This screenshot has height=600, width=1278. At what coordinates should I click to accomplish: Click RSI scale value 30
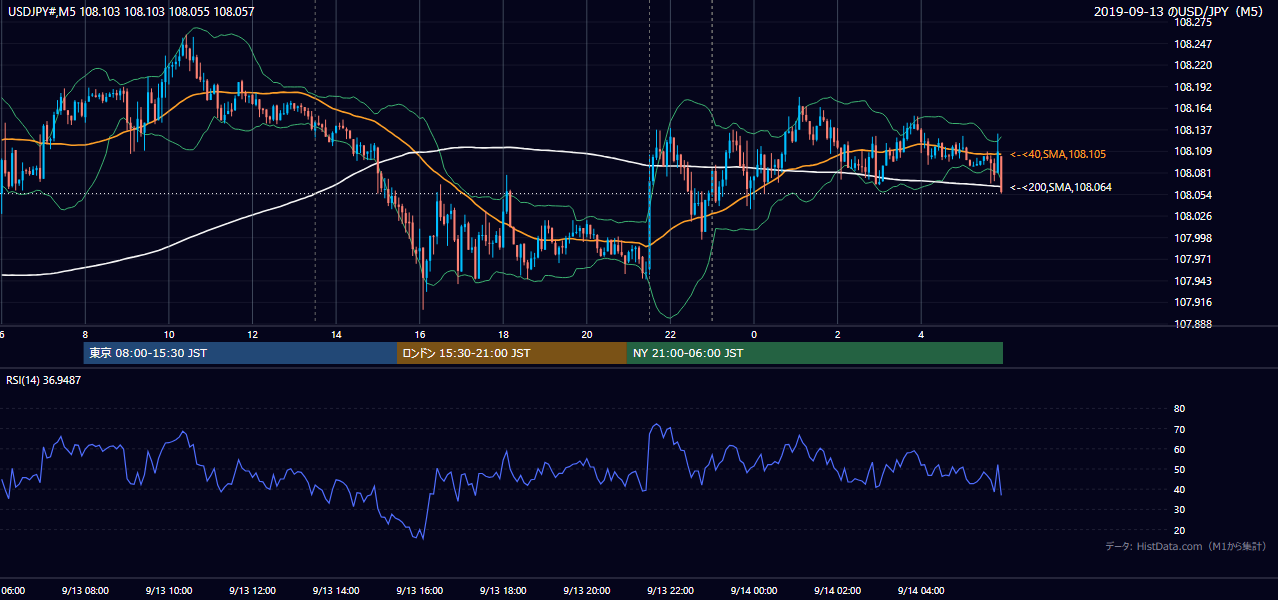point(1179,510)
